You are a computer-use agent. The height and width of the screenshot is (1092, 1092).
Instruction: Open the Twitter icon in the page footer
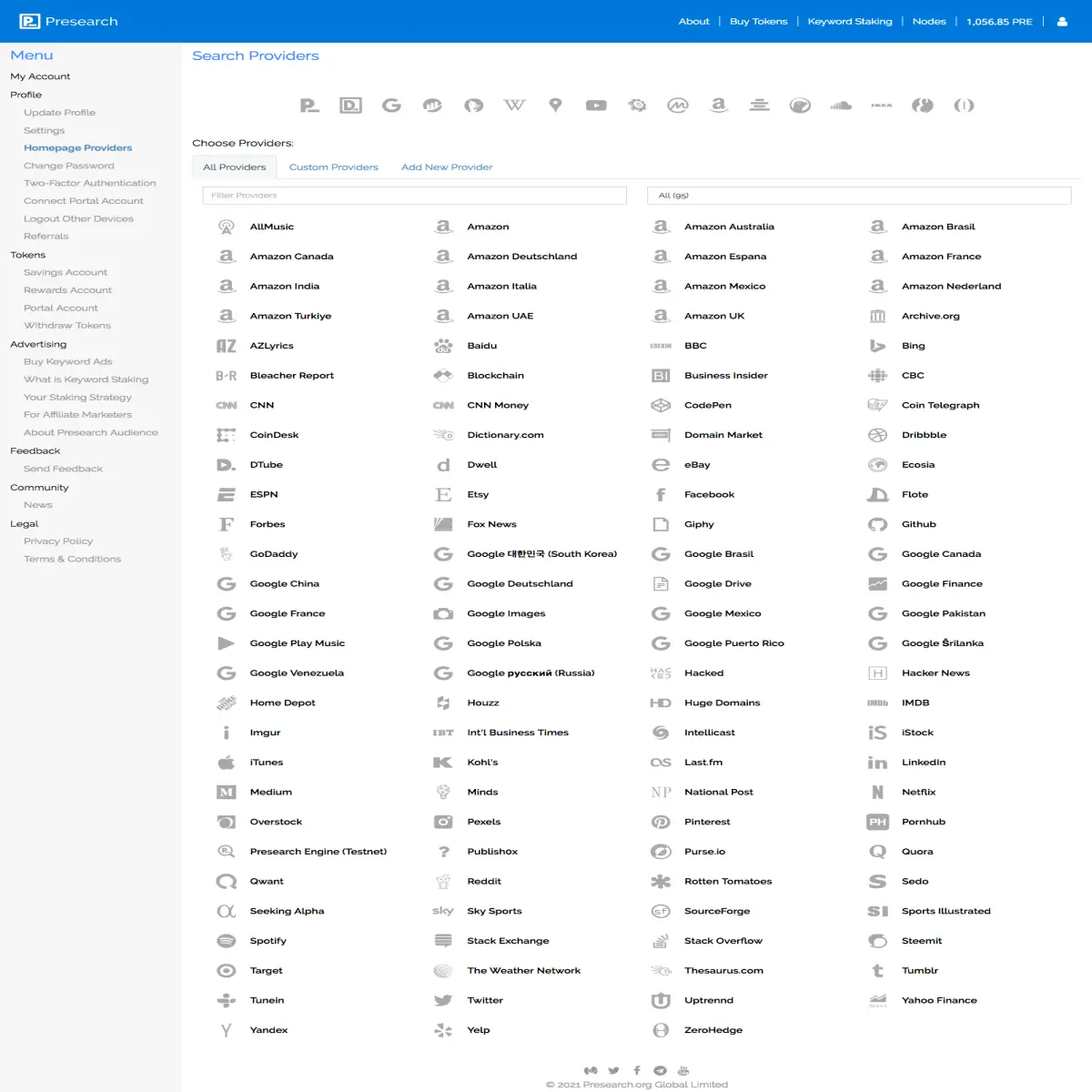click(613, 1071)
